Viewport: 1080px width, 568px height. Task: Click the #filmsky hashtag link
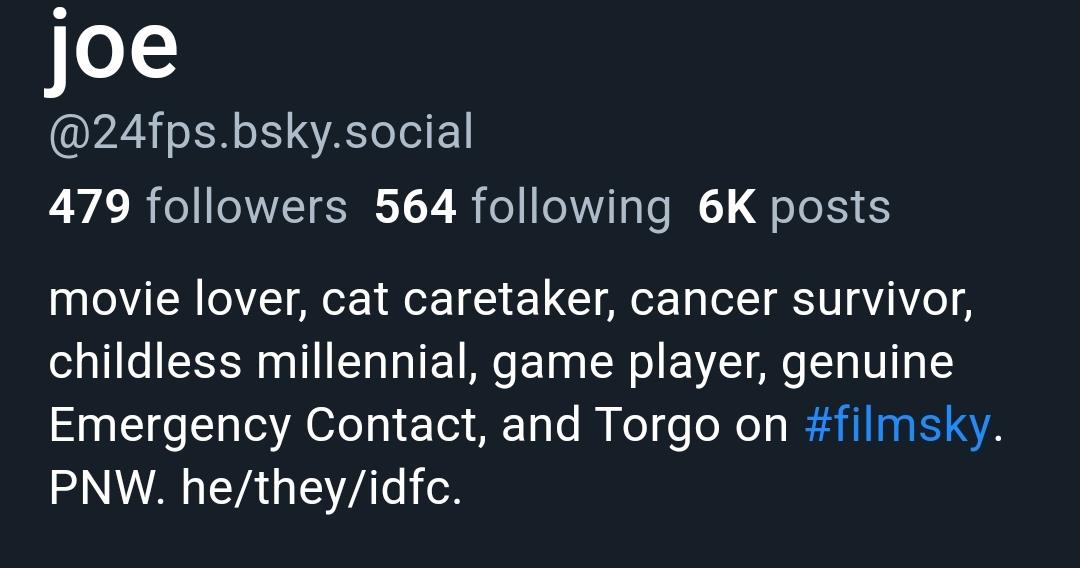[897, 426]
